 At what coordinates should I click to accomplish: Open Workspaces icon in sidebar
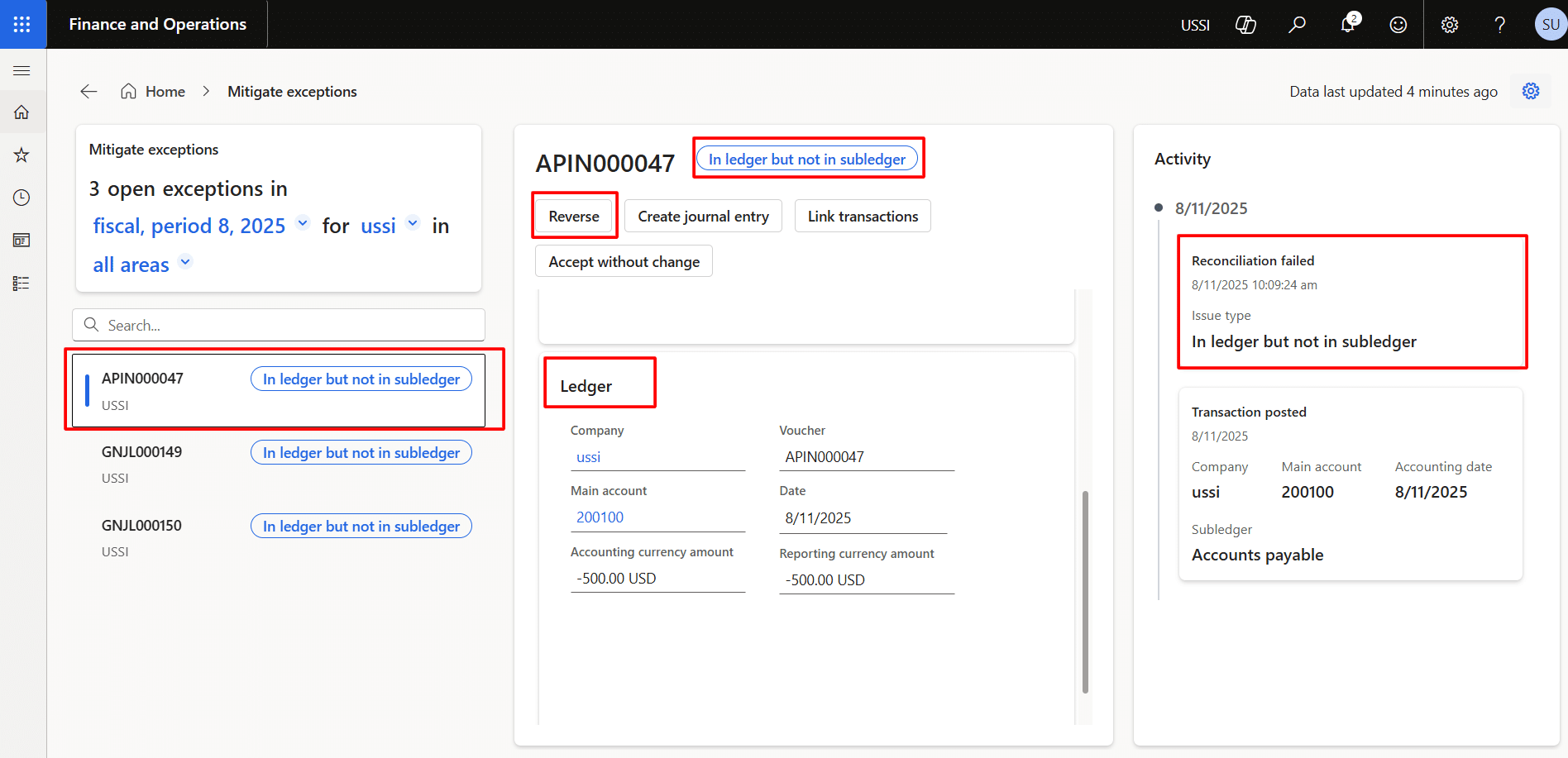point(22,241)
